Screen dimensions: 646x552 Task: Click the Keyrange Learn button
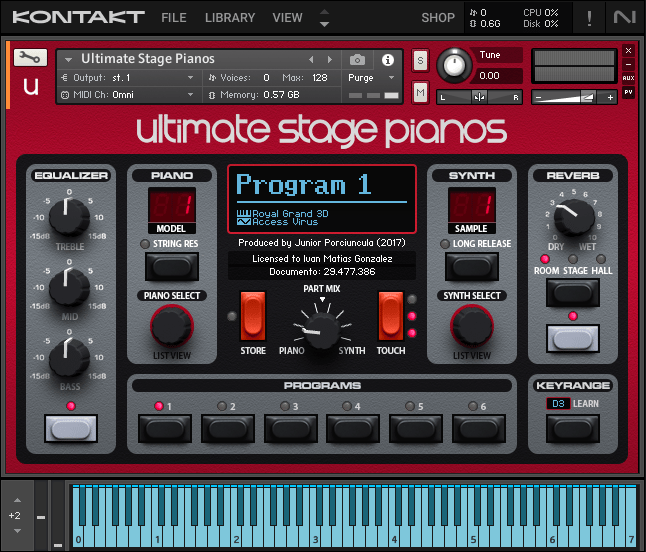pos(573,429)
